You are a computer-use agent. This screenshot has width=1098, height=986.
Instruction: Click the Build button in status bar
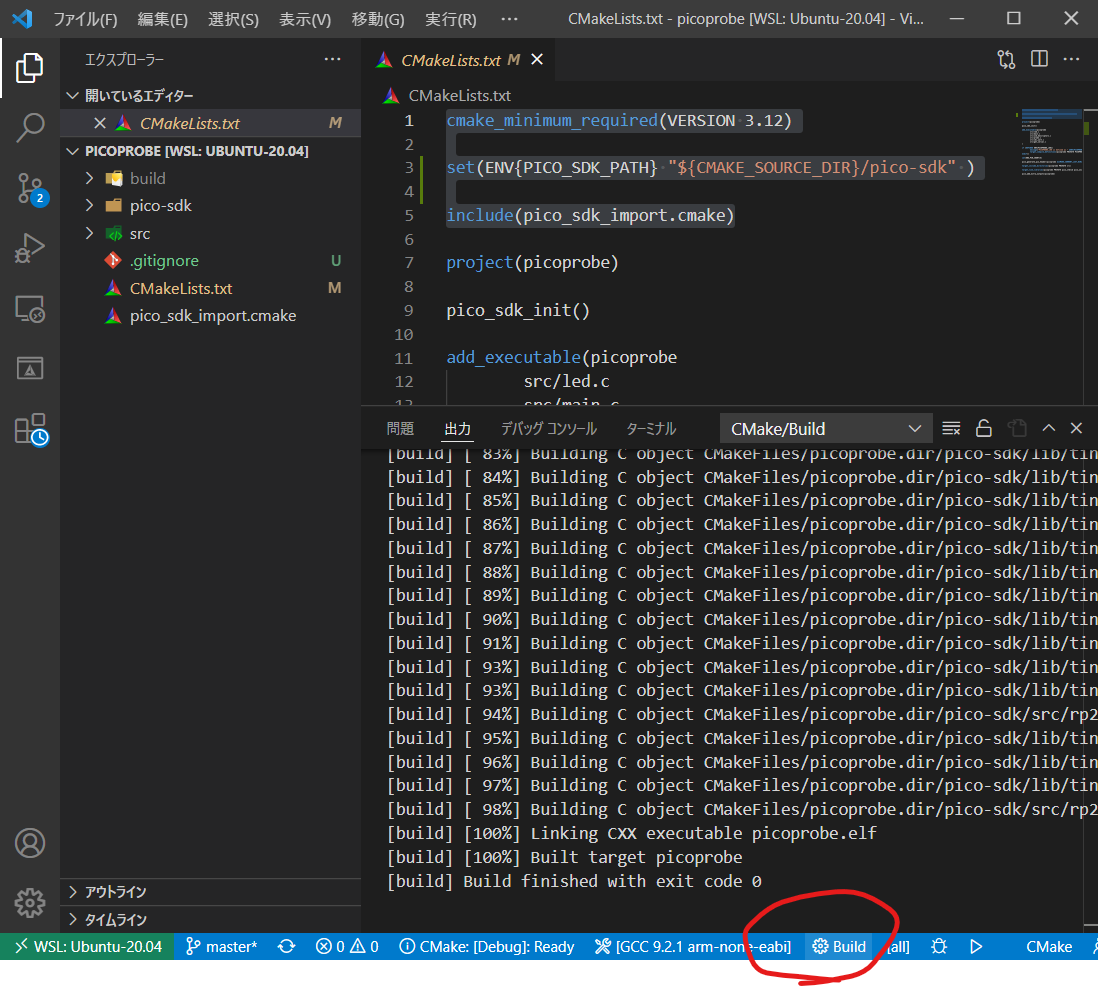(839, 947)
